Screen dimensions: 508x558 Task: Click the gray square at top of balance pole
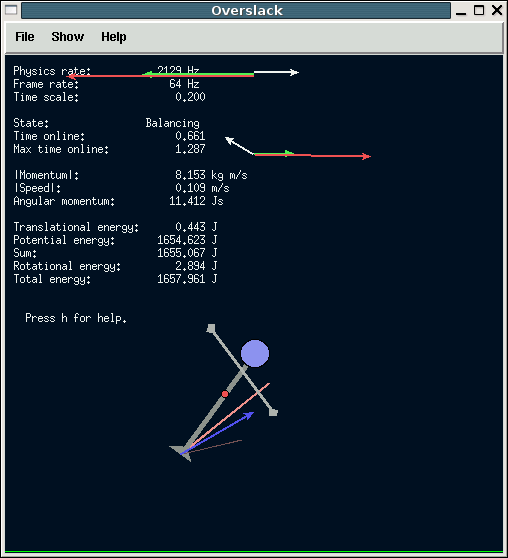211,328
